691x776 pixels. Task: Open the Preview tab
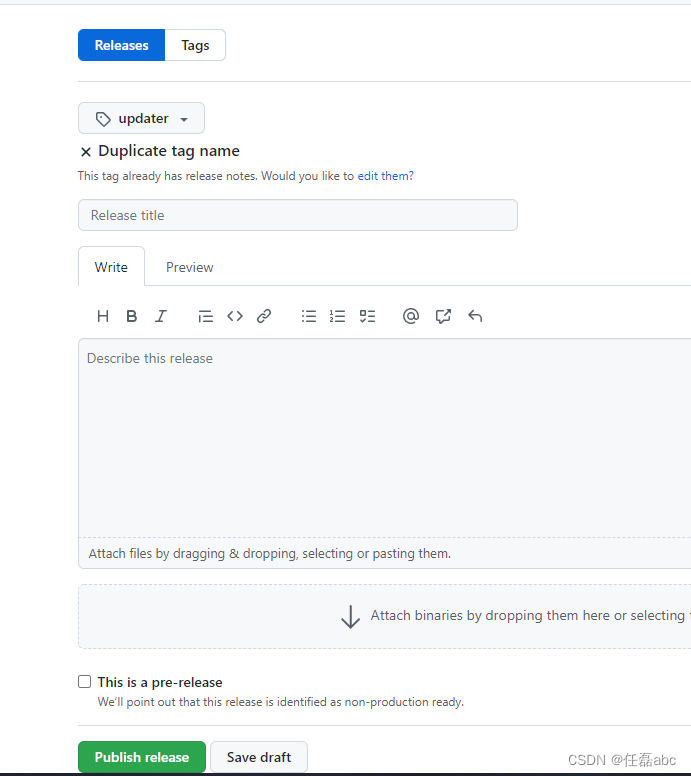tap(189, 267)
